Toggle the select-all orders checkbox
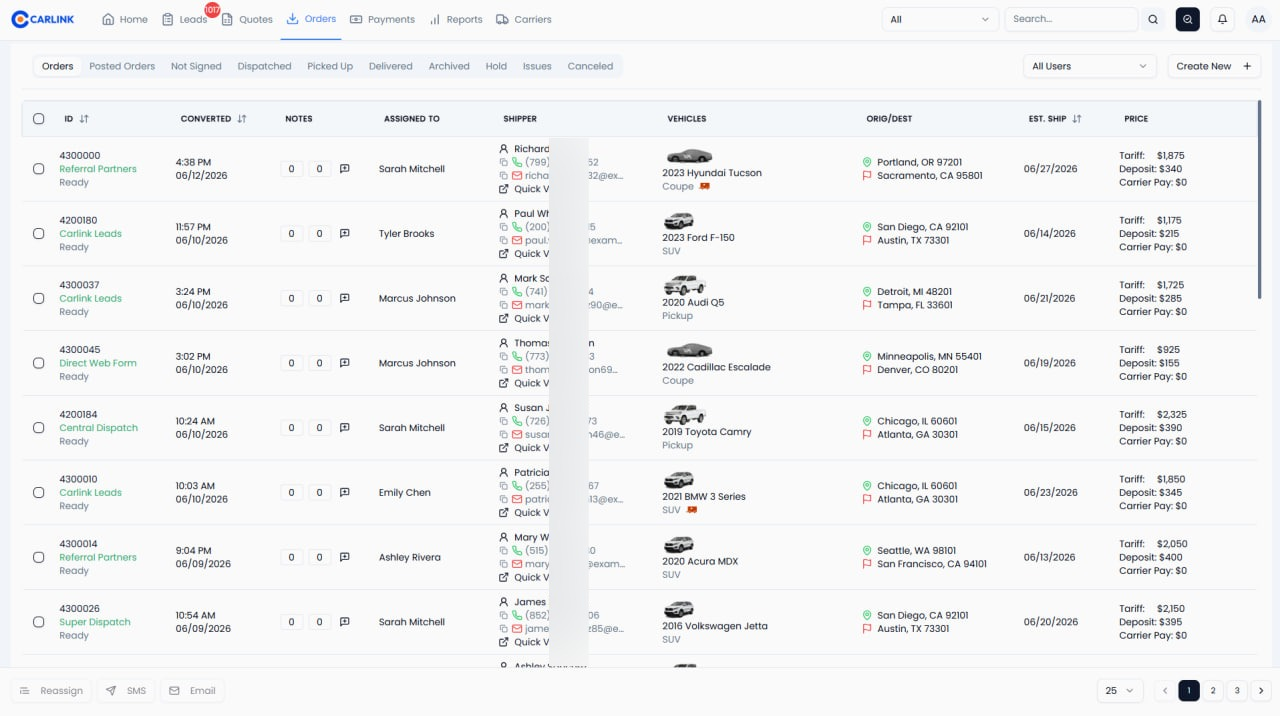The image size is (1280, 716). click(x=39, y=119)
